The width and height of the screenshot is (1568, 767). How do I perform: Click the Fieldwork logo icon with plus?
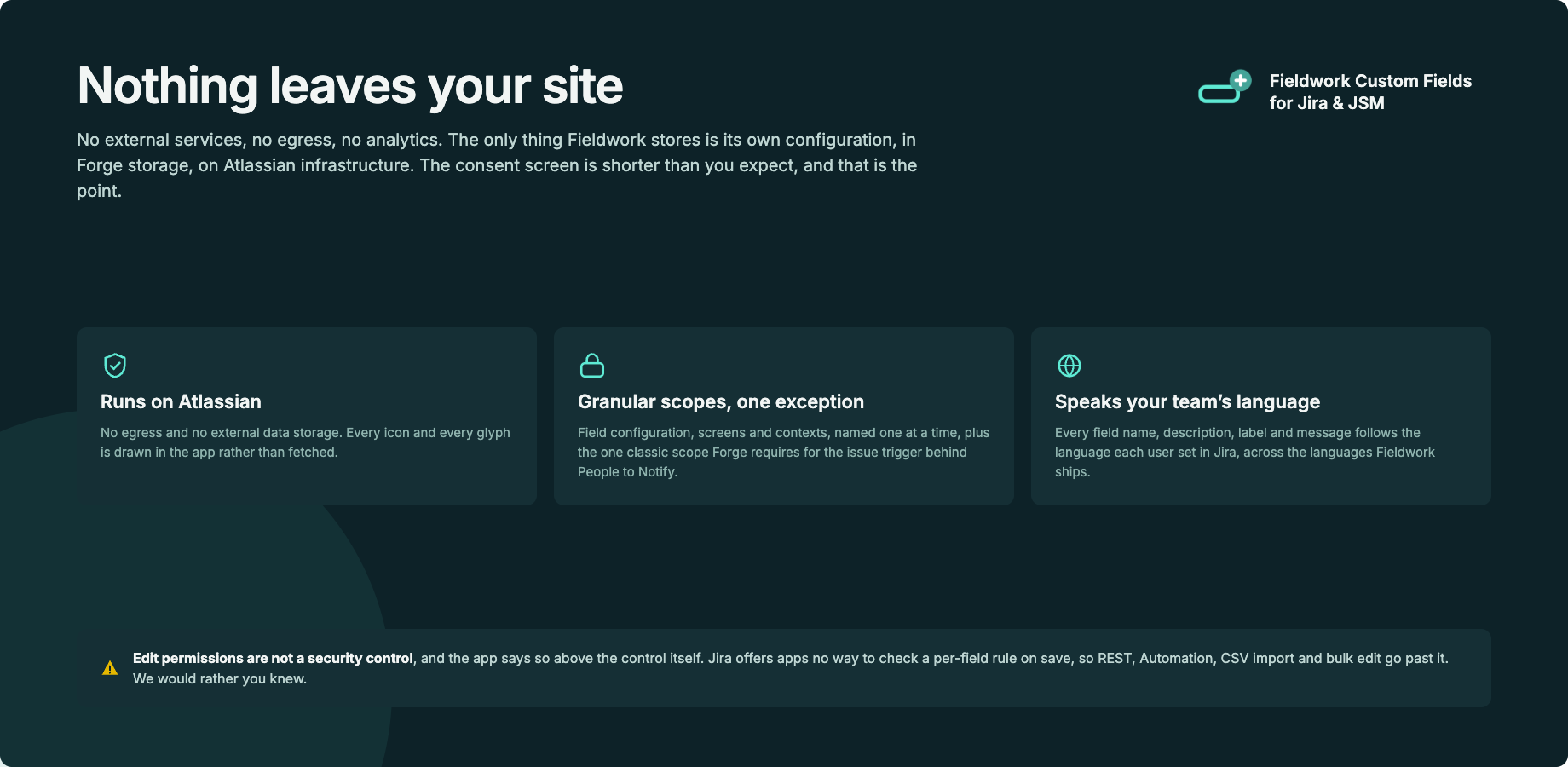[1225, 87]
